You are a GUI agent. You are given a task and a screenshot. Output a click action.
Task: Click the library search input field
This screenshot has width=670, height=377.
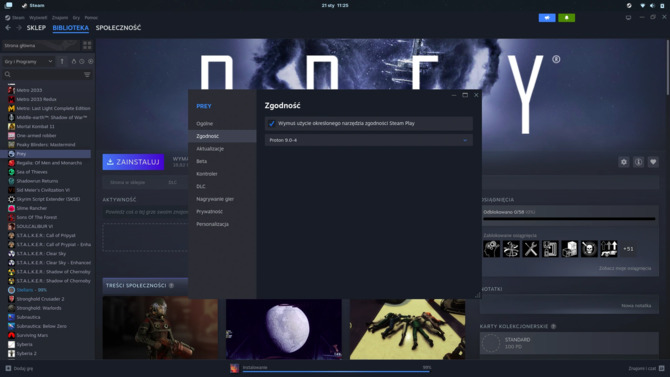(46, 74)
